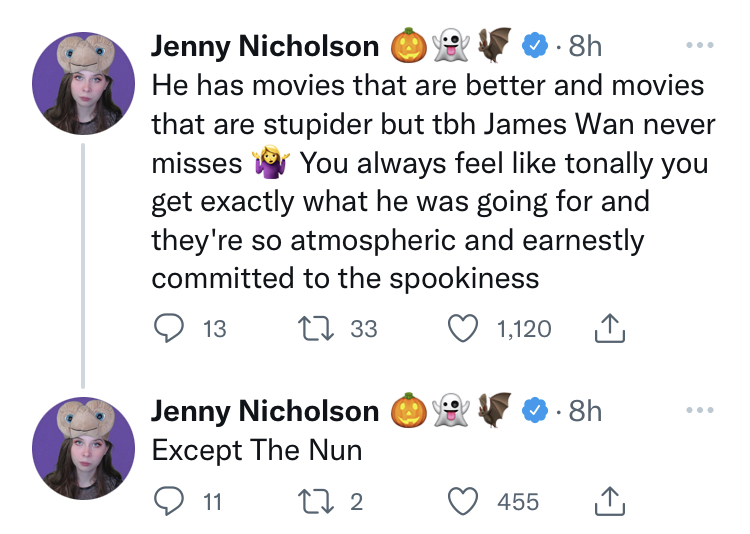Open the James Wan tweet text

point(430,180)
